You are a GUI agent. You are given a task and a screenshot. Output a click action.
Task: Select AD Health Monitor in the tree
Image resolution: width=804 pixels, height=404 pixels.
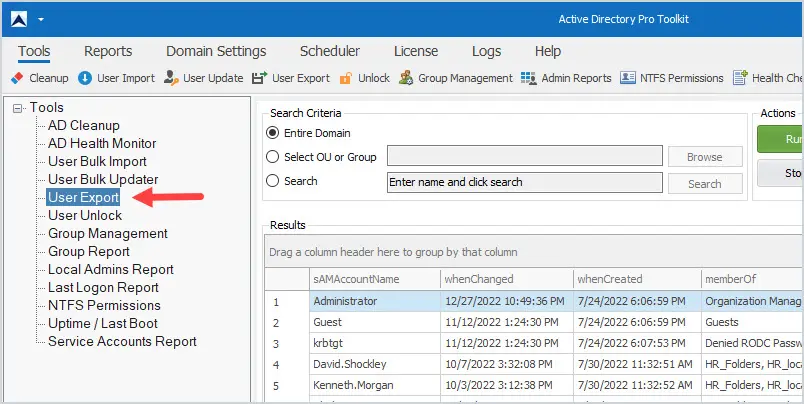coord(102,144)
